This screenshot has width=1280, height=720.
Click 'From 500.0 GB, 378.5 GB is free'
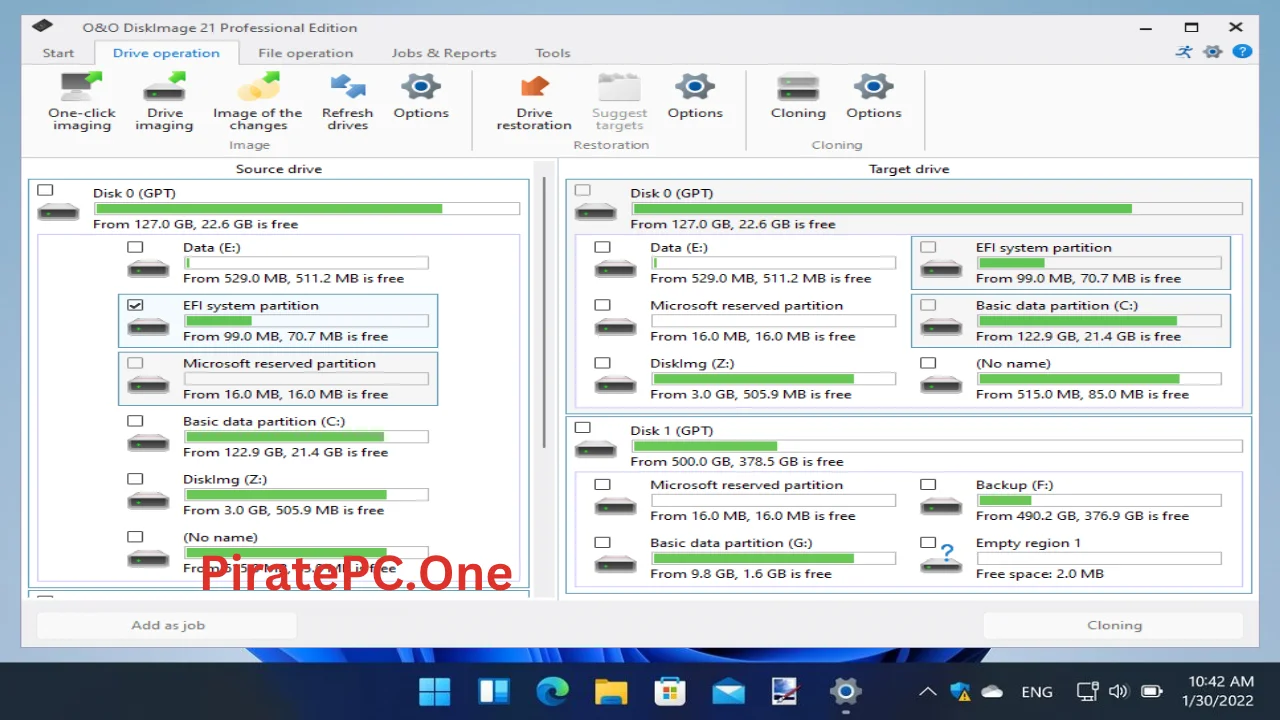pos(736,462)
